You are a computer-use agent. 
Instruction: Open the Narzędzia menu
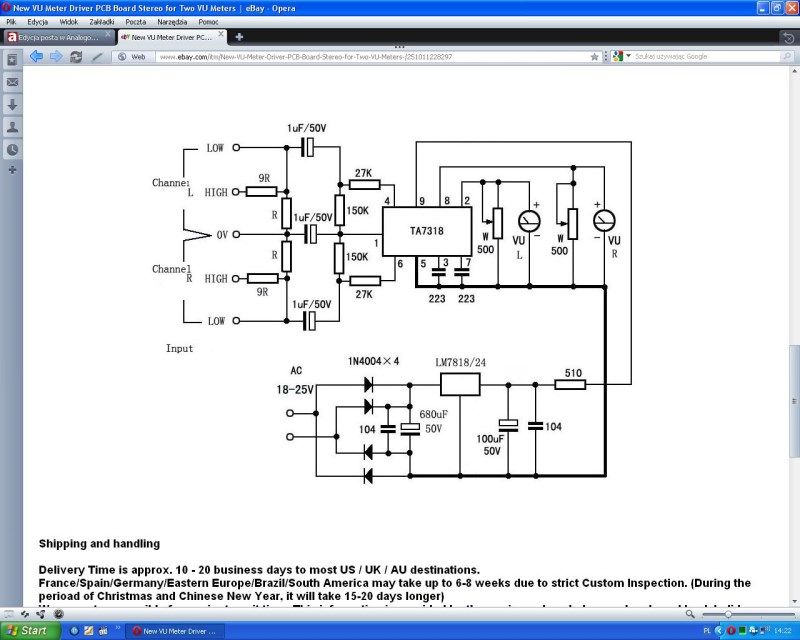[x=172, y=22]
